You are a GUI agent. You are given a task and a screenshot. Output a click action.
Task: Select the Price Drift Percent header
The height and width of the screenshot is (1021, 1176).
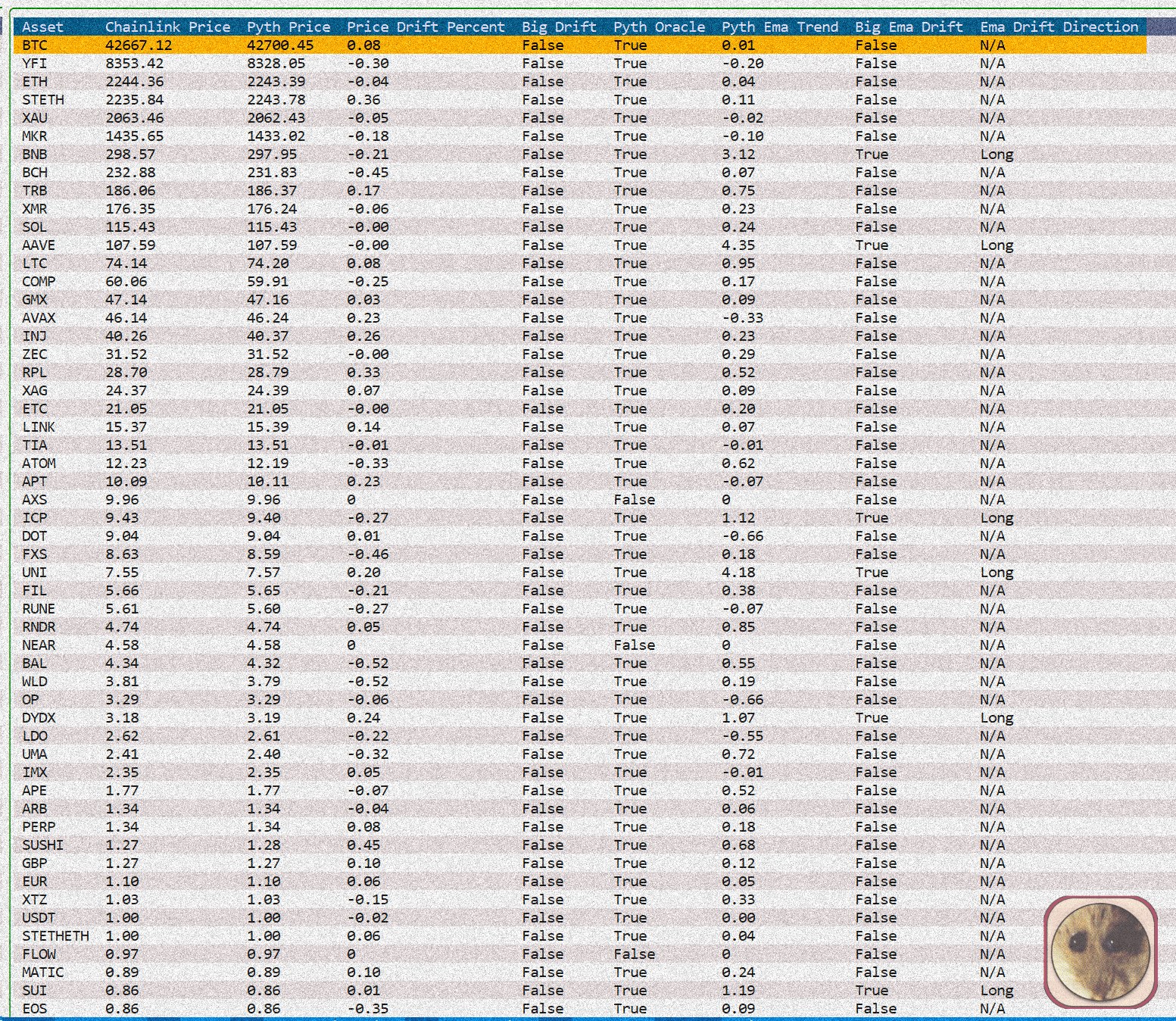click(426, 27)
